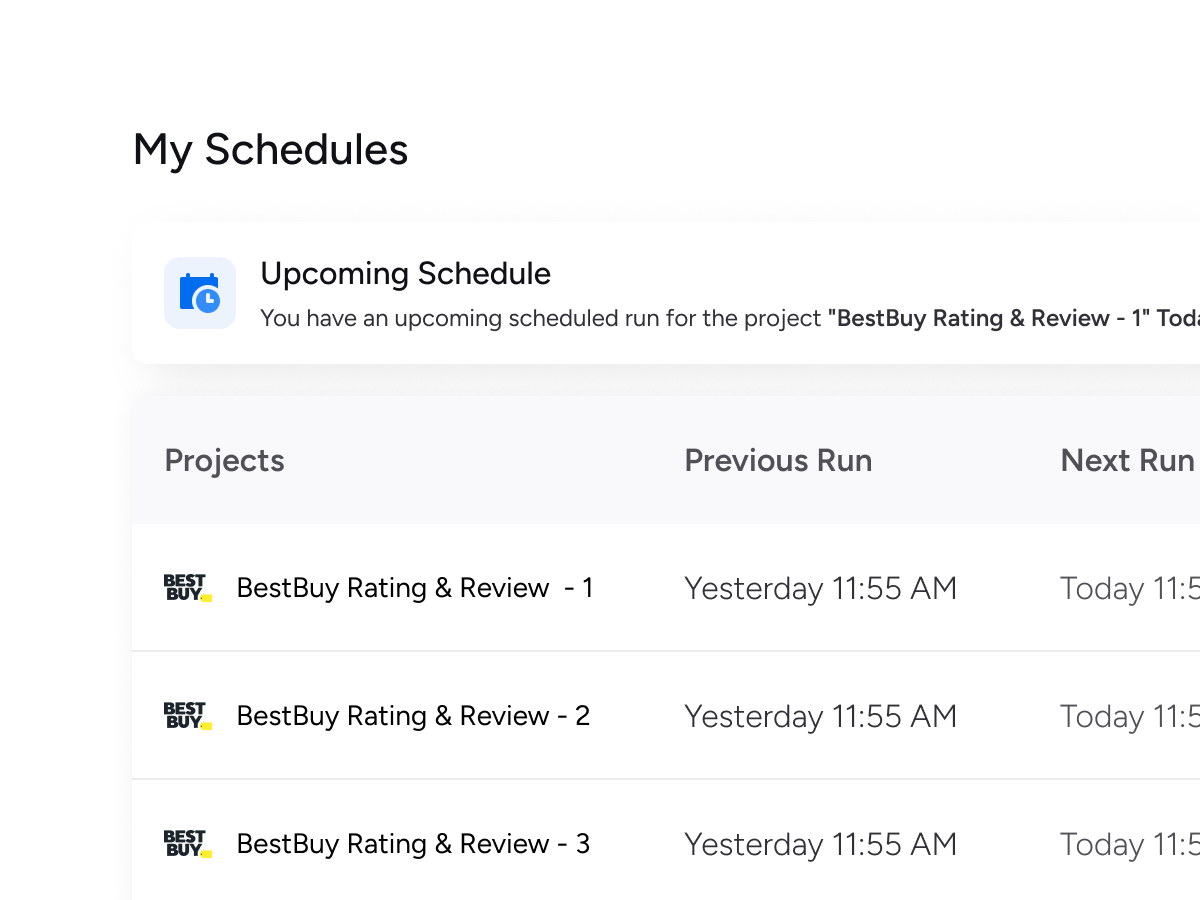1200x900 pixels.
Task: Click the Best Buy logo for Review - 3
Action: click(x=187, y=844)
